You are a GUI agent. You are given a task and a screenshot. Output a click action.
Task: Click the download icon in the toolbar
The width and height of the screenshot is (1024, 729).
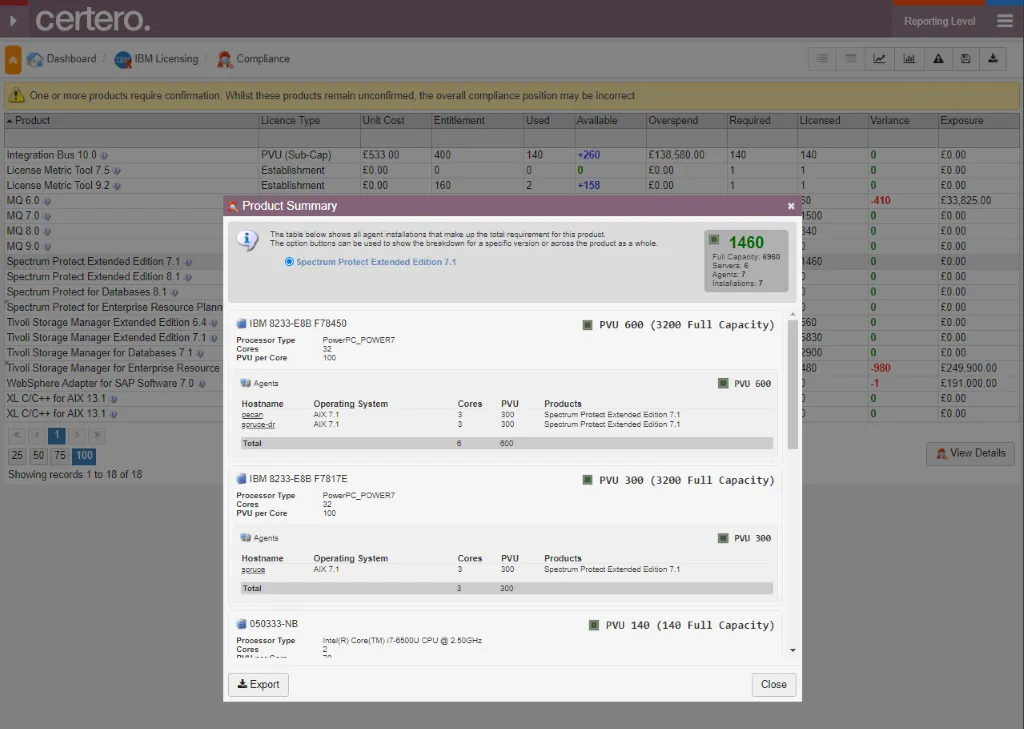(993, 59)
